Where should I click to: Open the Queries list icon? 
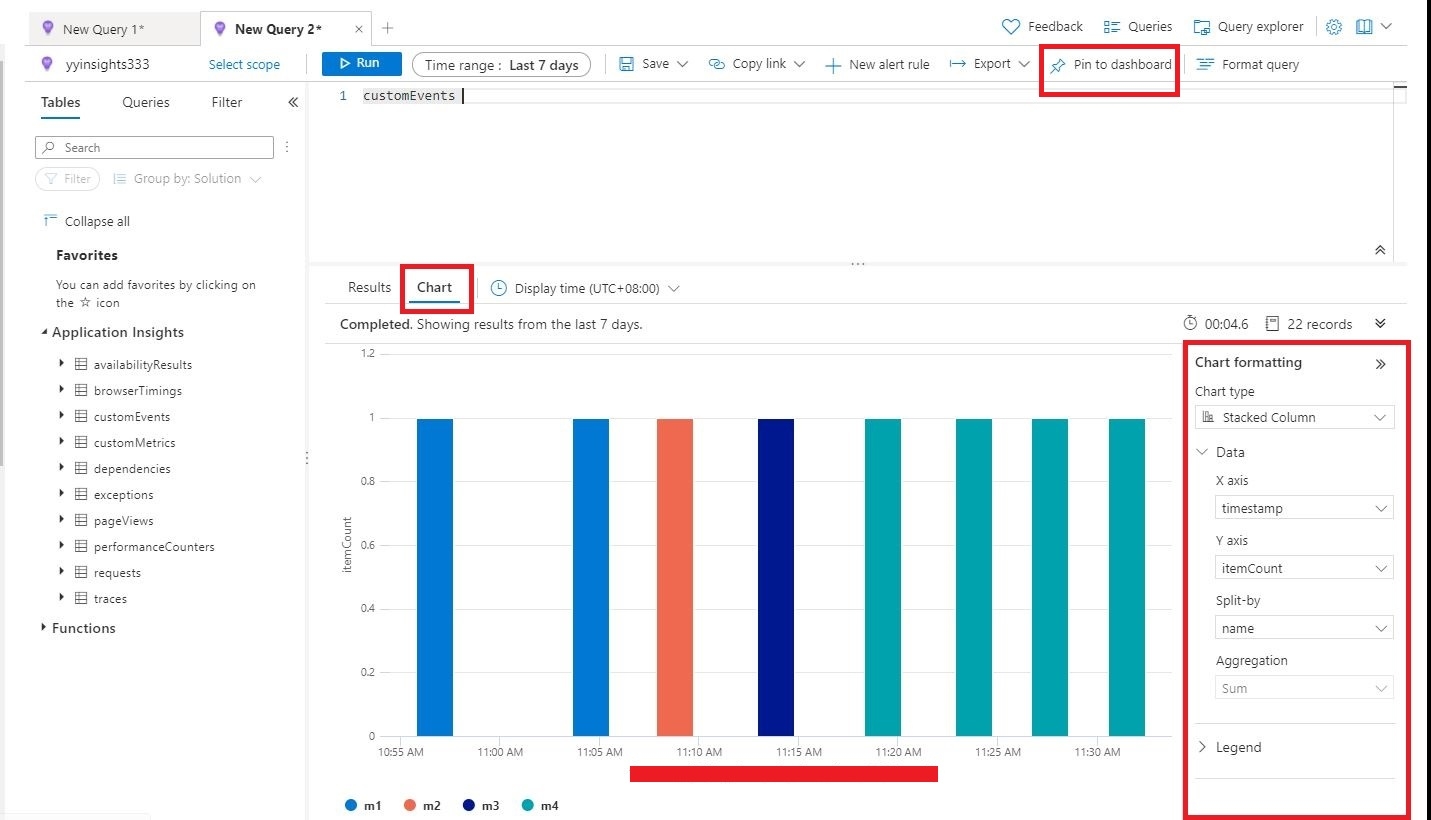click(x=1111, y=27)
